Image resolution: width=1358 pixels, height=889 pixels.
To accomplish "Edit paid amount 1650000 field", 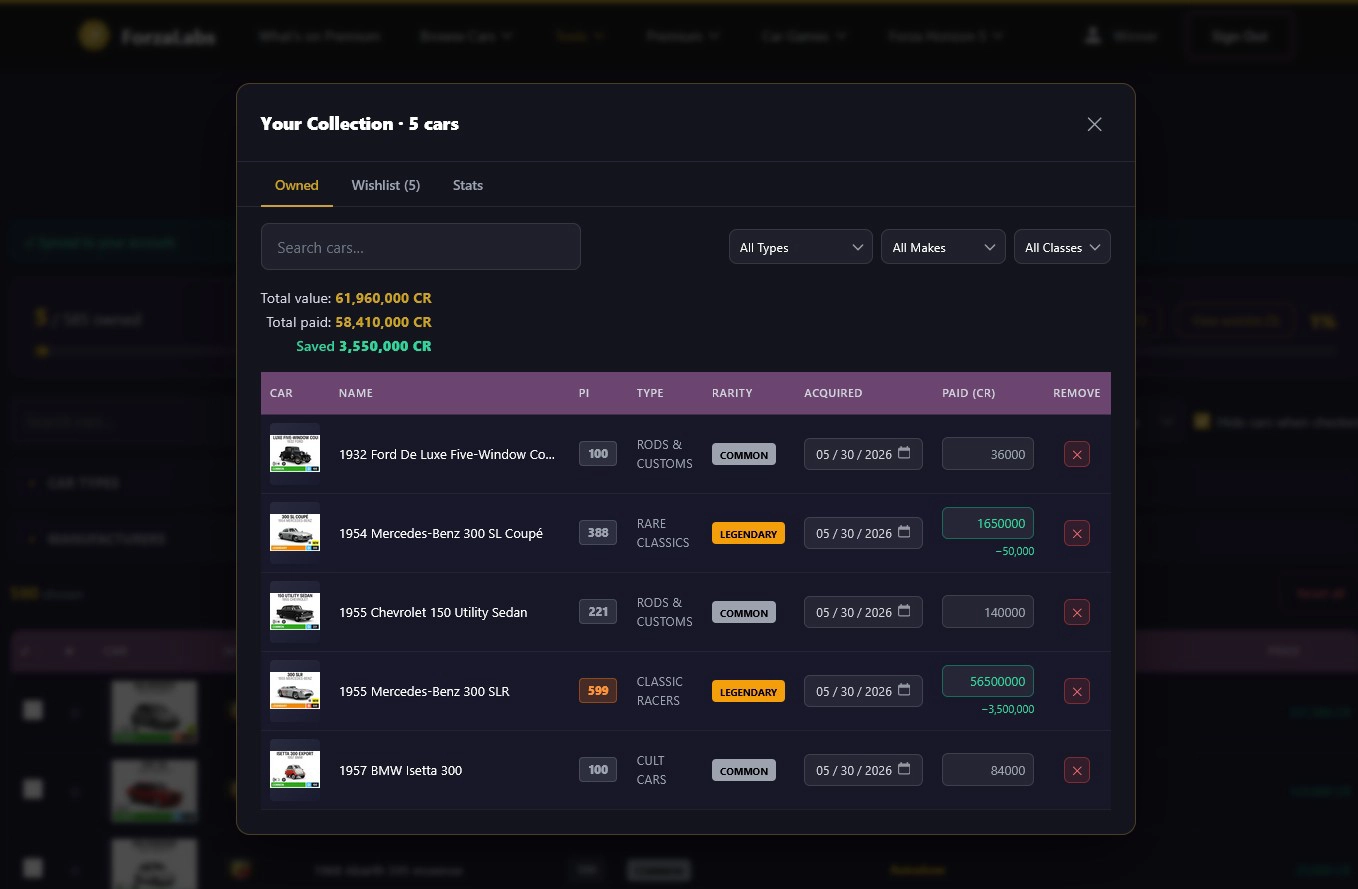I will (988, 523).
